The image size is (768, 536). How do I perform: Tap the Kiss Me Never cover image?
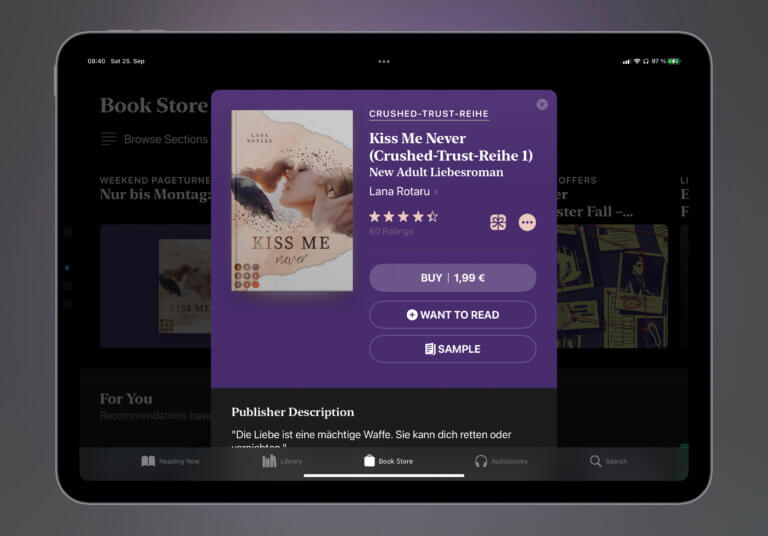[292, 200]
